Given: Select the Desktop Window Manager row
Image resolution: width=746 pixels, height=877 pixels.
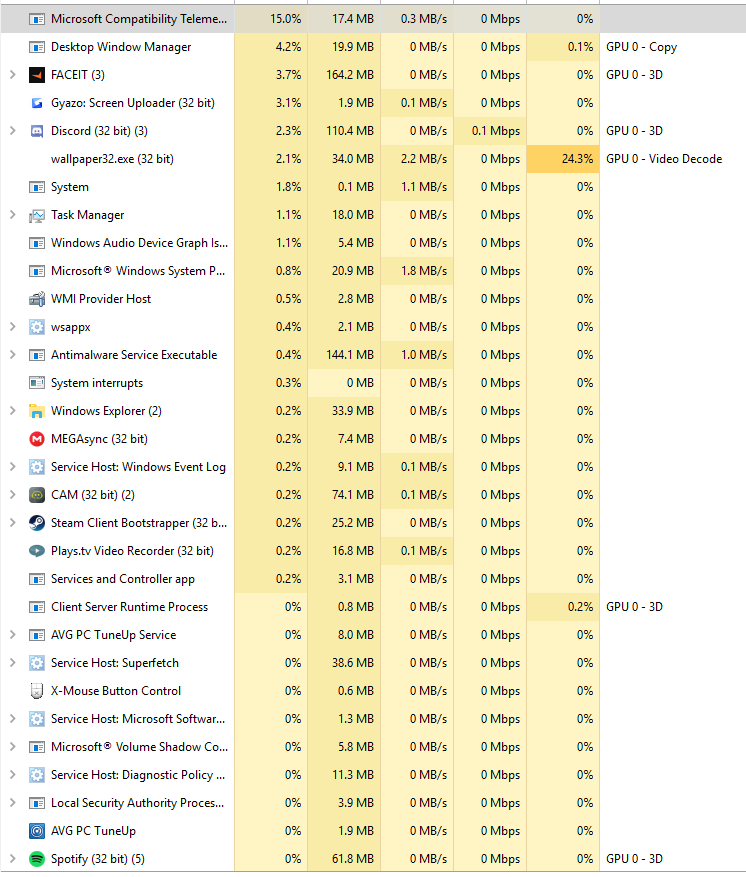Looking at the screenshot, I should pos(373,47).
